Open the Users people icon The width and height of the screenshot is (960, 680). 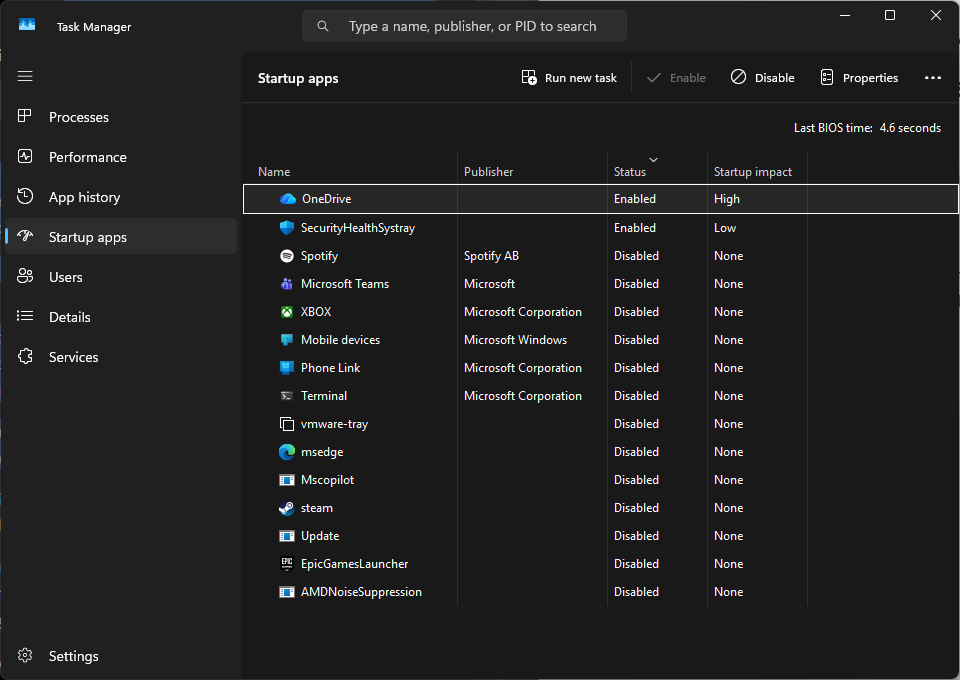[x=25, y=276]
